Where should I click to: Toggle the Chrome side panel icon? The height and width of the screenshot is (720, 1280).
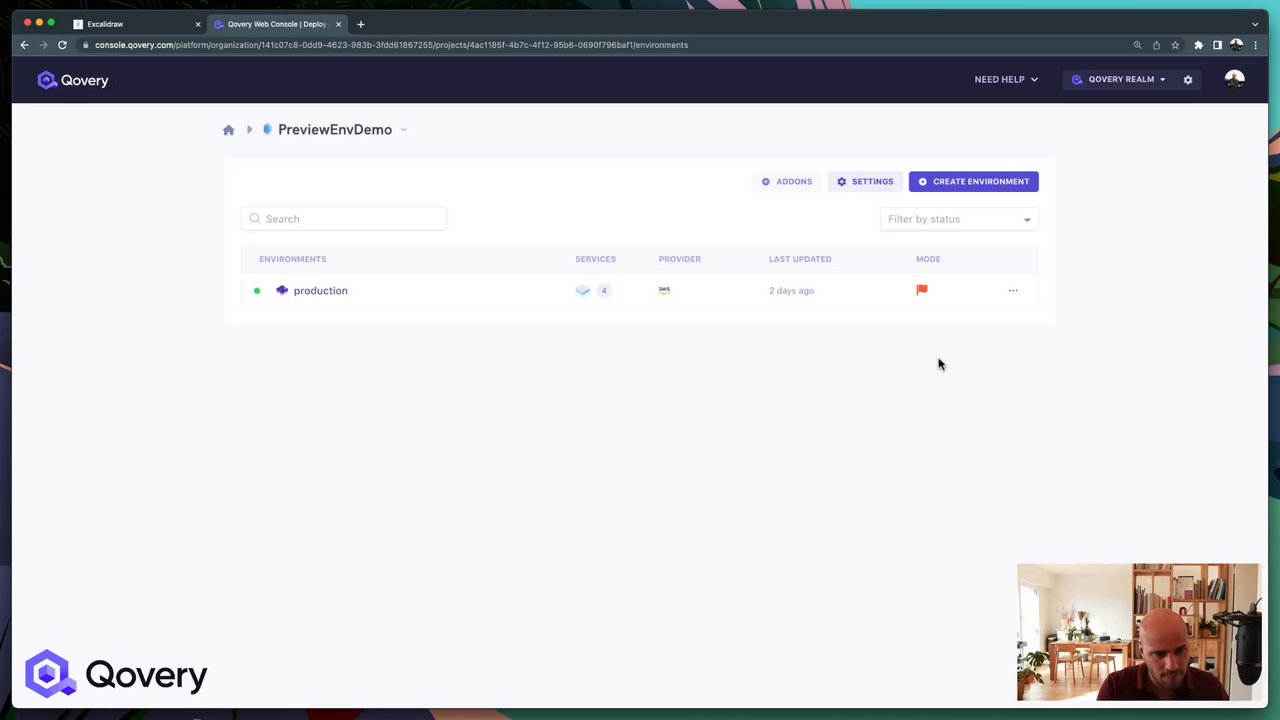pyautogui.click(x=1217, y=45)
